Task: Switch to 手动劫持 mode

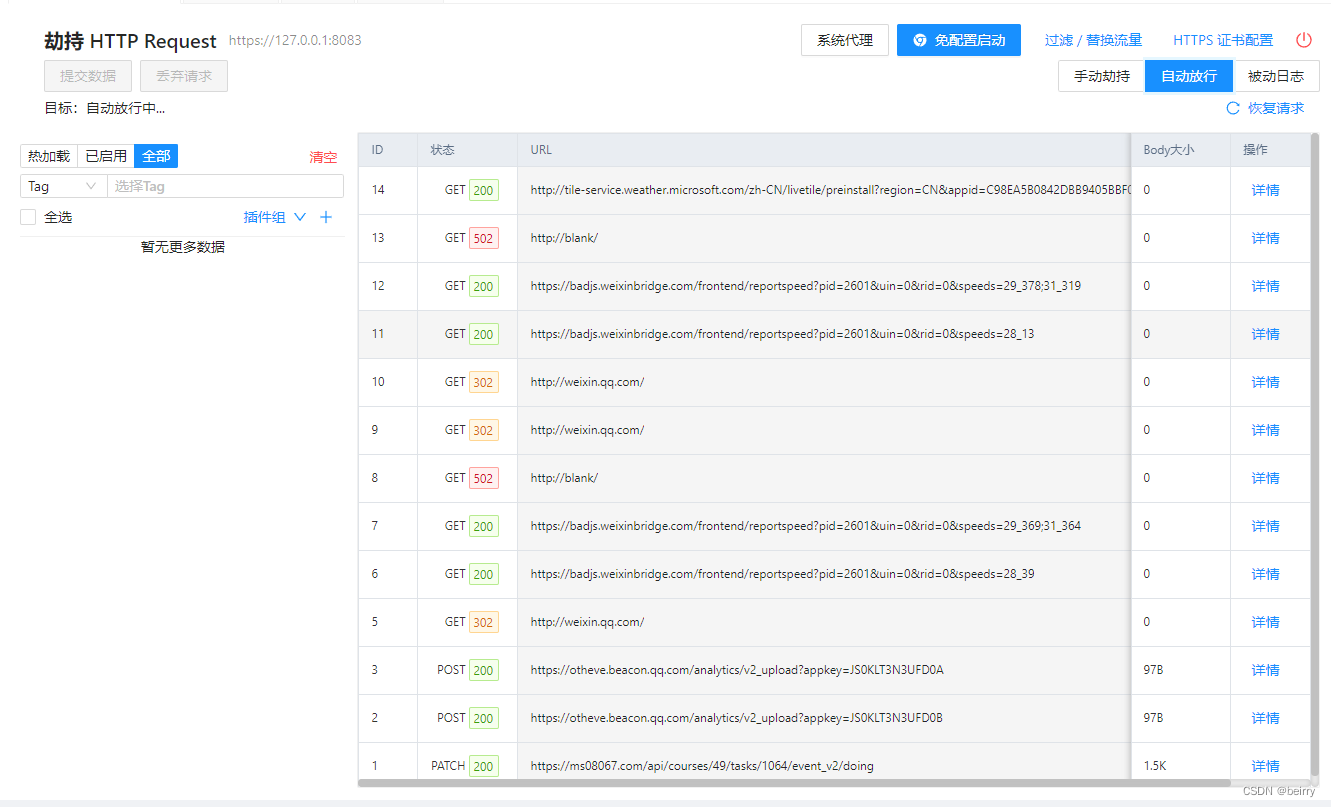Action: click(1102, 76)
